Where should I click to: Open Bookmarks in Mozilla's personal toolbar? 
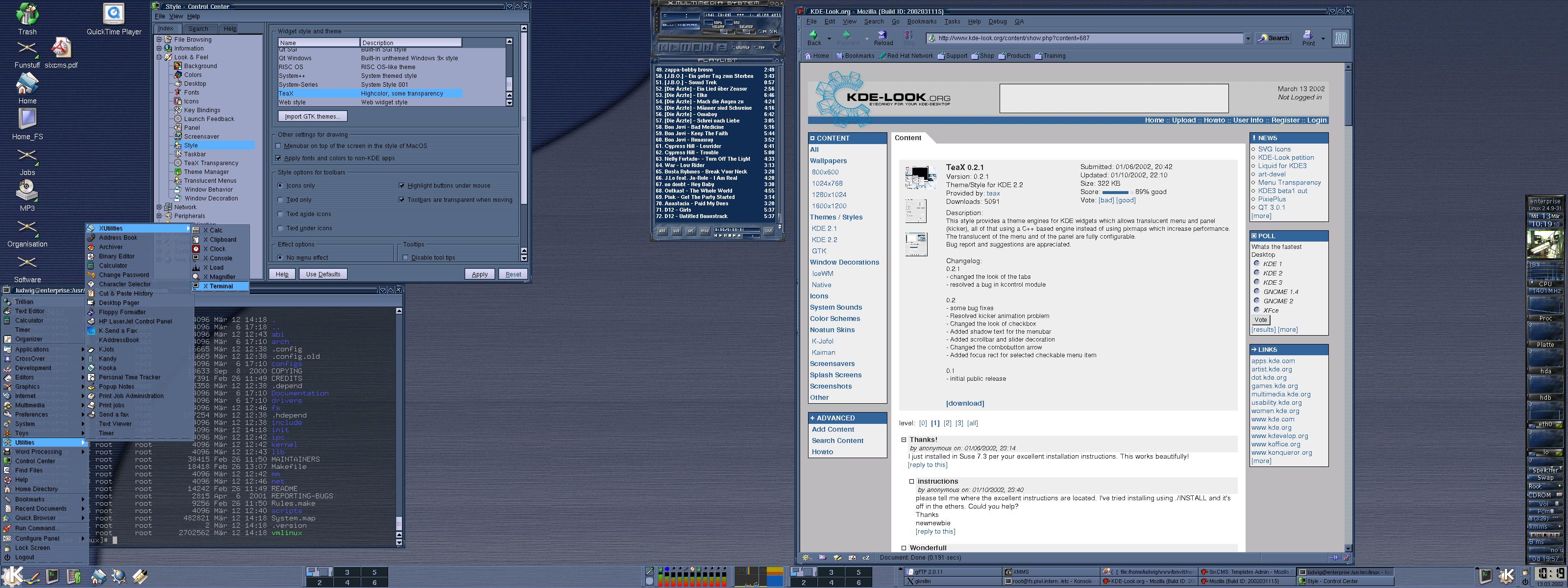(x=855, y=55)
